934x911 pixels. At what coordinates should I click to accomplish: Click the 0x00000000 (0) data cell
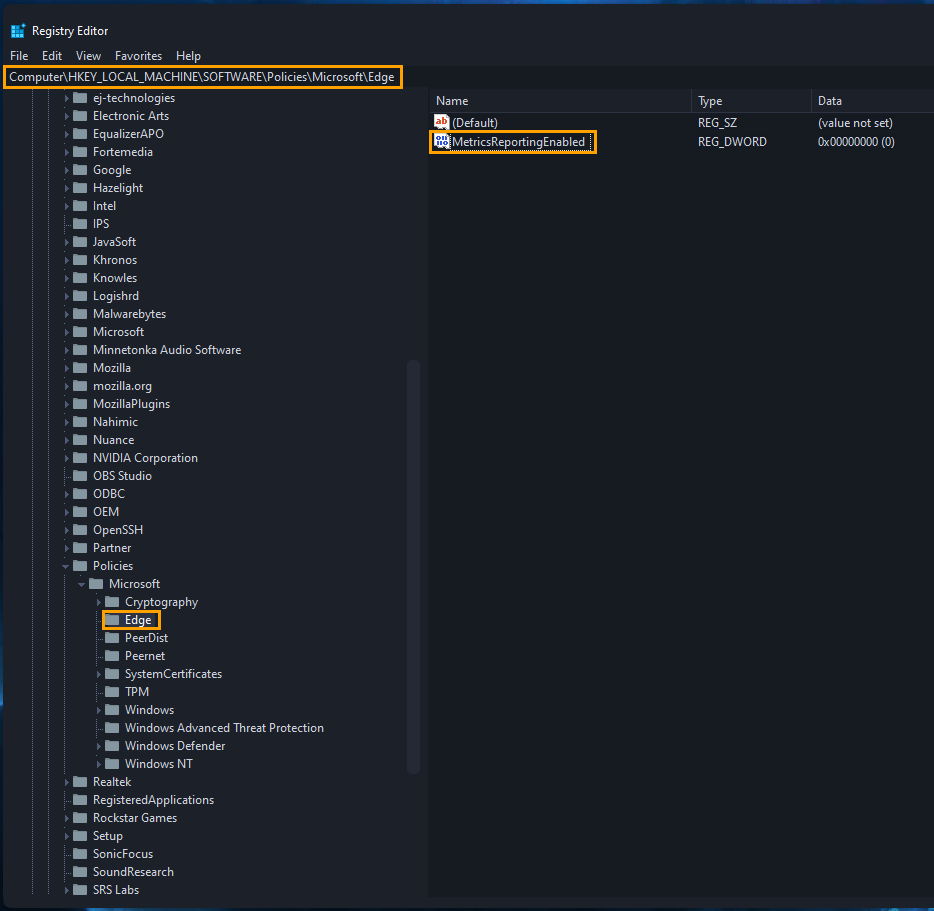click(856, 142)
